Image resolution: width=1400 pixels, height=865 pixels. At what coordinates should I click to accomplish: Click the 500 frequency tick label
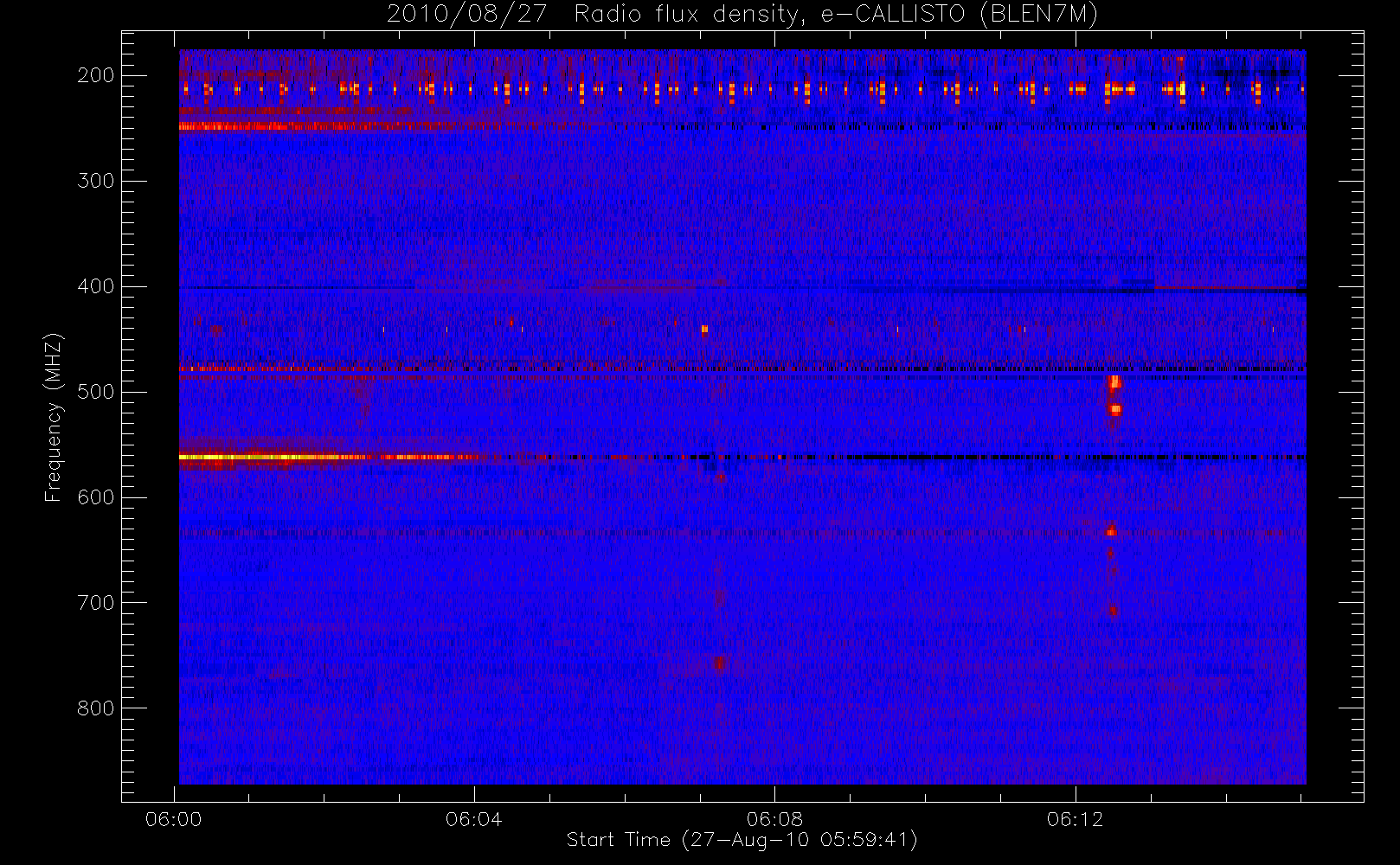(95, 392)
